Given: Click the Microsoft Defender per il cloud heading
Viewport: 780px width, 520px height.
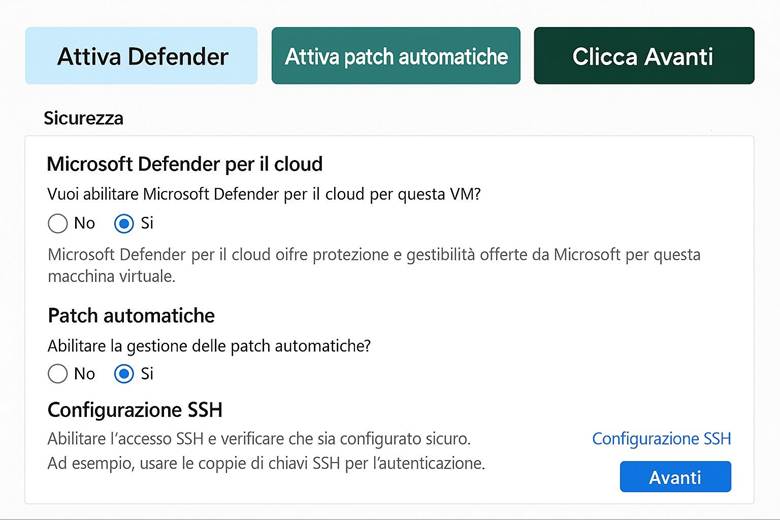Looking at the screenshot, I should 185,164.
